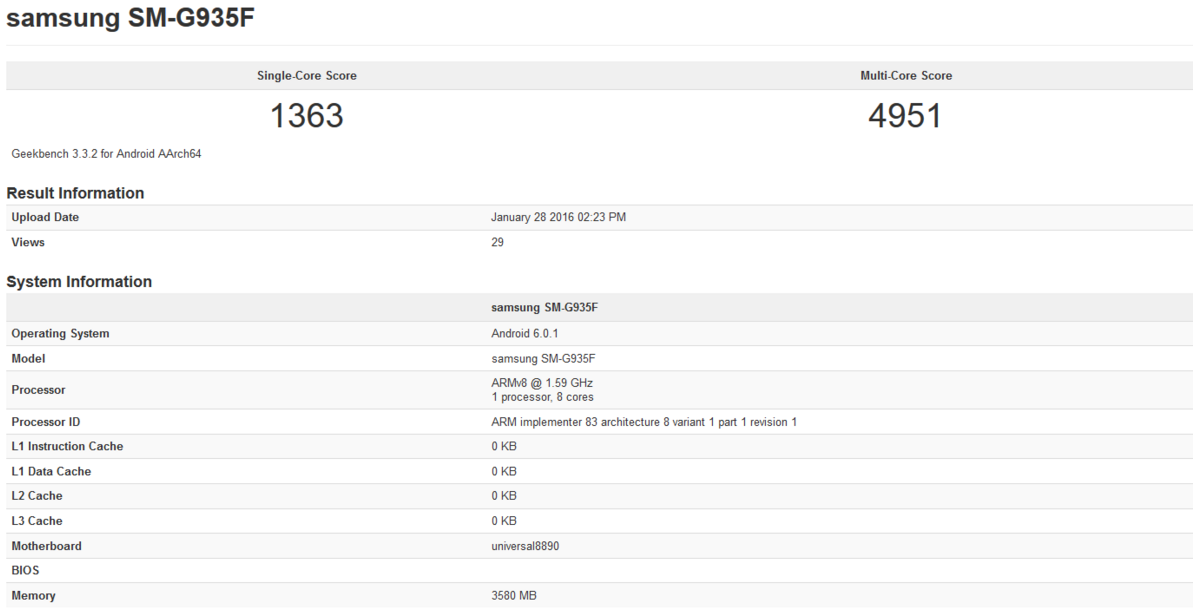This screenshot has width=1197, height=614.
Task: Select the L1 Instruction Cache 0 KB value
Action: click(504, 446)
